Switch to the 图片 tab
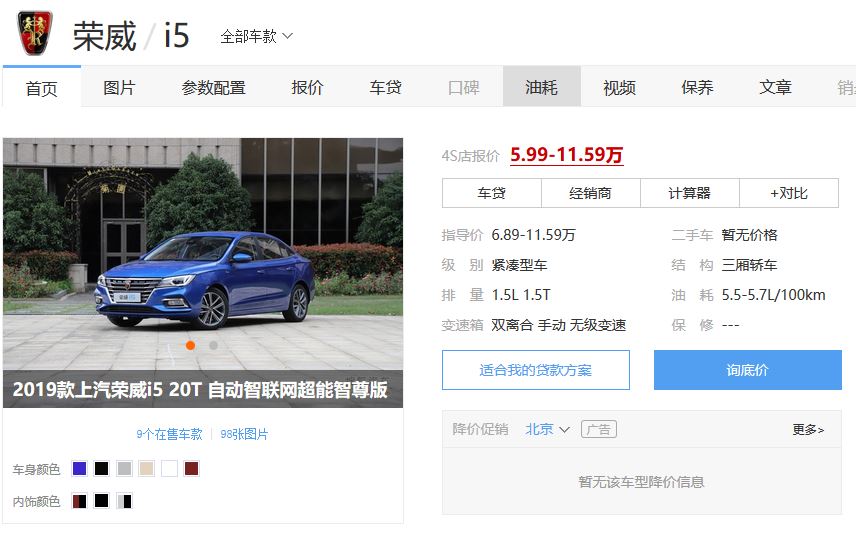This screenshot has width=856, height=533. [119, 87]
